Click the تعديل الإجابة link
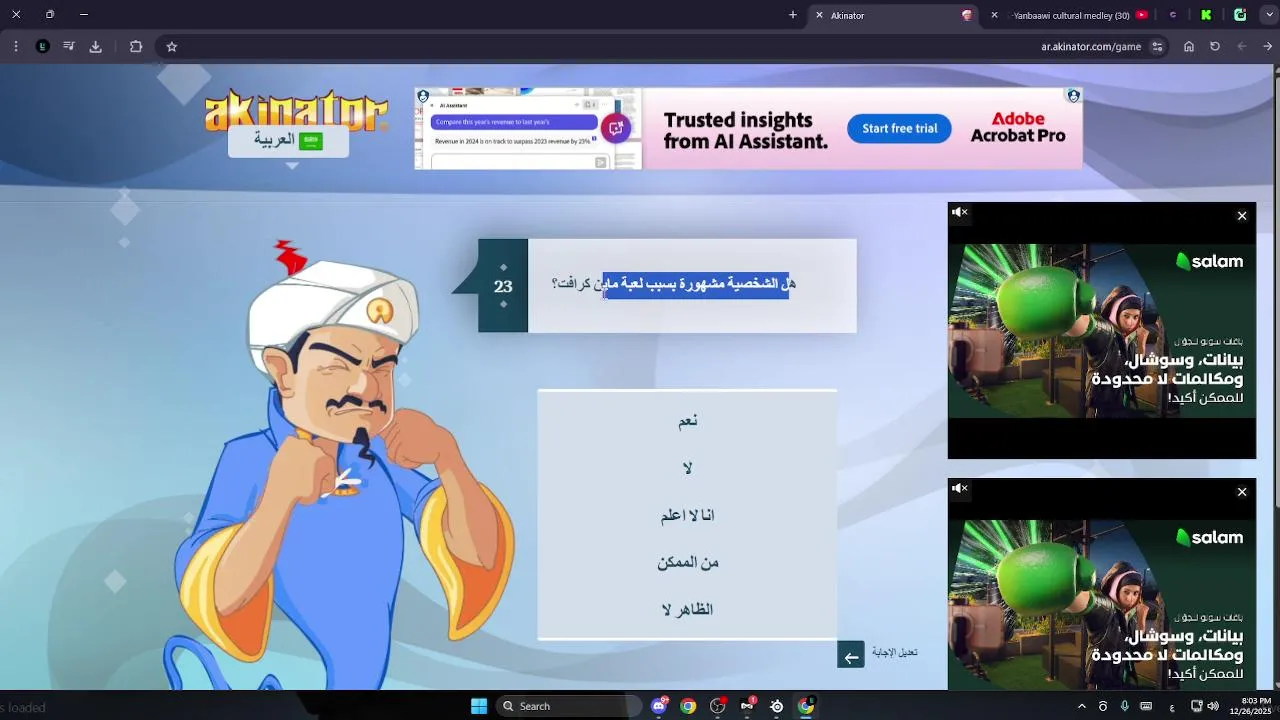Viewport: 1280px width, 720px height. click(895, 652)
